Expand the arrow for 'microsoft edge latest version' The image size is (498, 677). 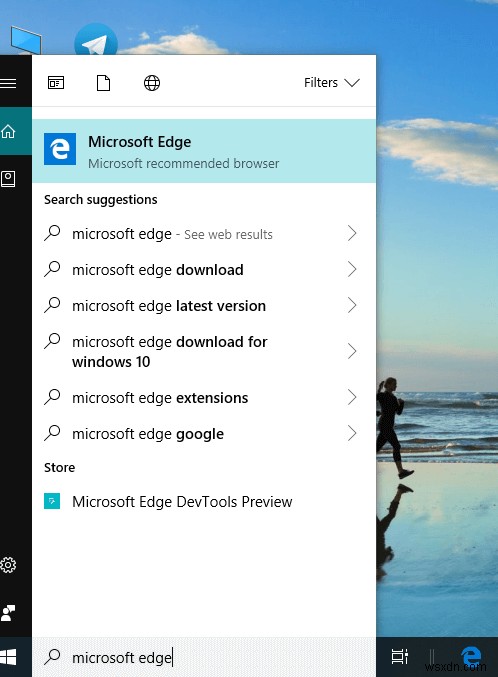click(352, 305)
